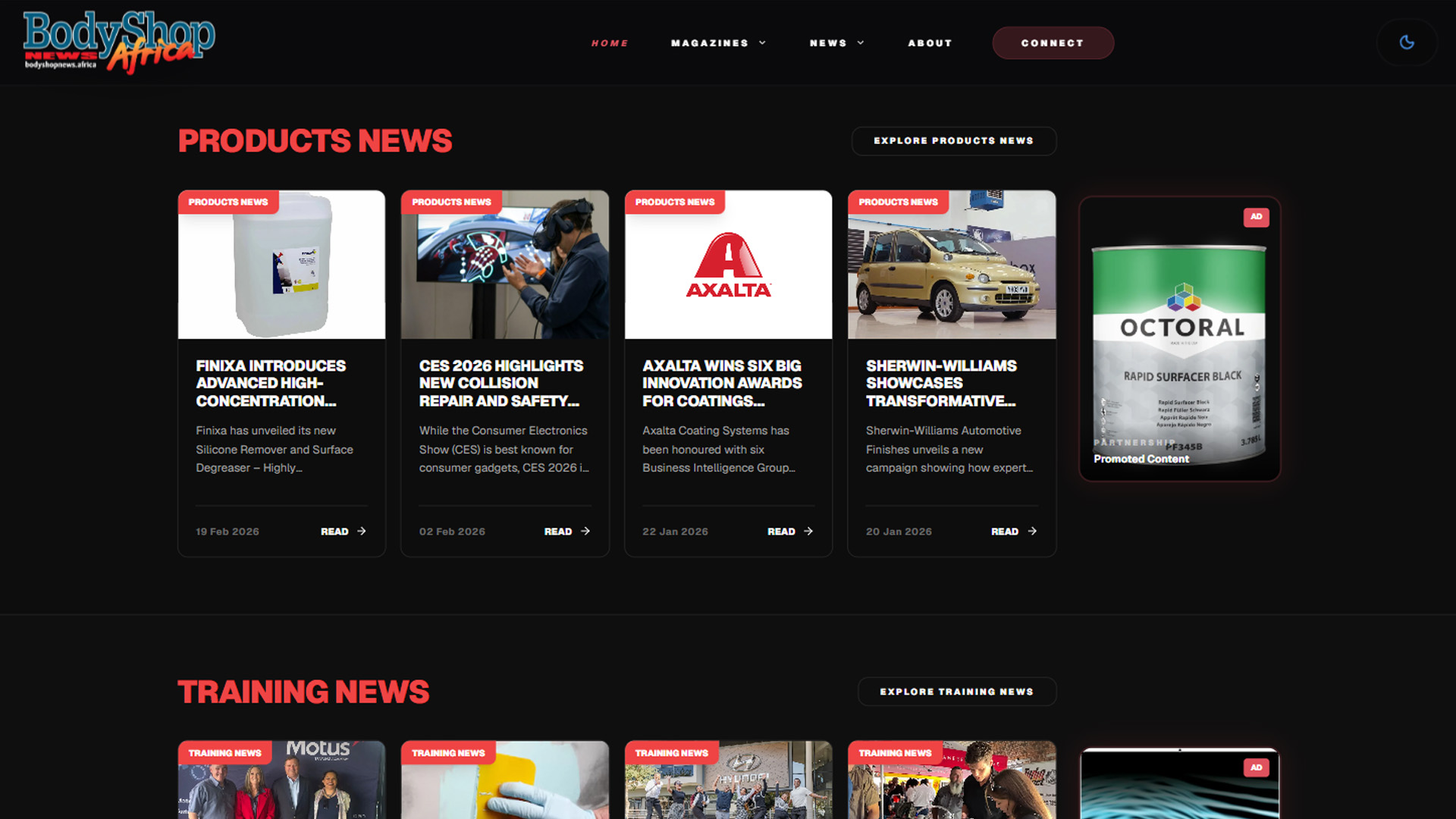
Task: Click the '19 Feb 2026' date text
Action: coord(227,532)
